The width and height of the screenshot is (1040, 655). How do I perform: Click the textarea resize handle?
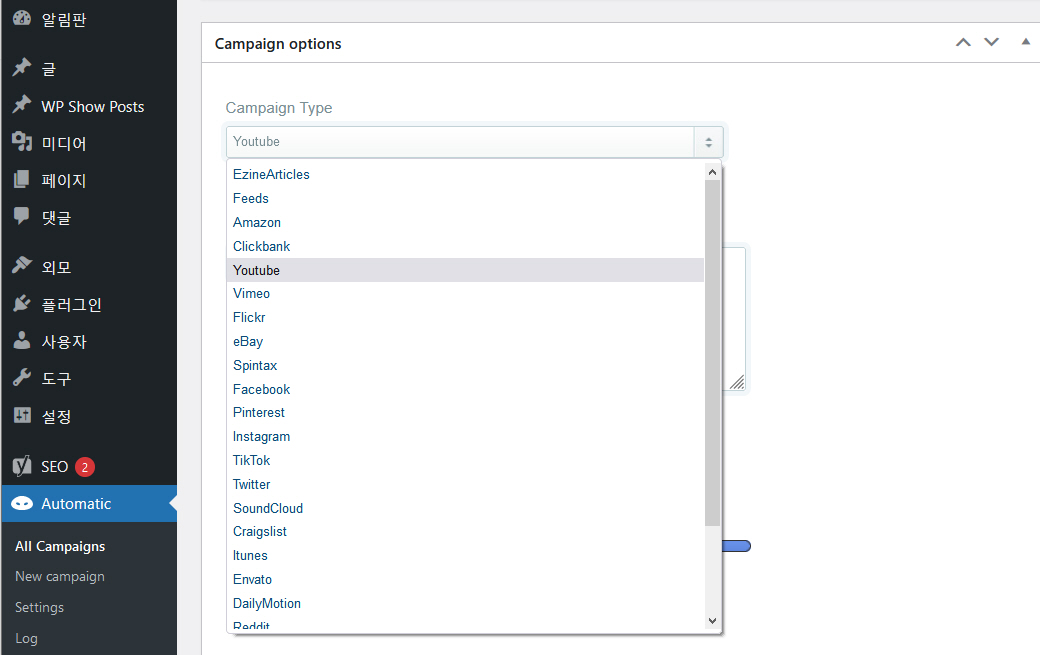[x=737, y=382]
